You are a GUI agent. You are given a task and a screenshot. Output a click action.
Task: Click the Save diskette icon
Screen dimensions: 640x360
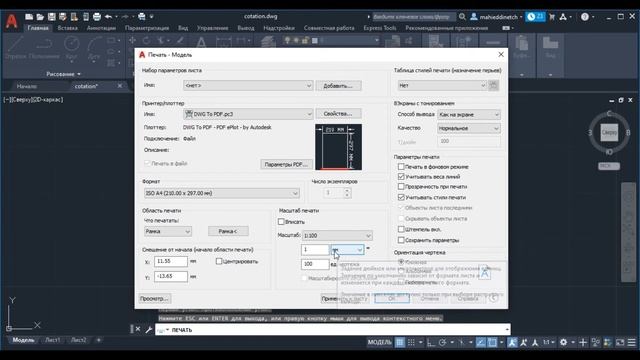click(x=51, y=17)
